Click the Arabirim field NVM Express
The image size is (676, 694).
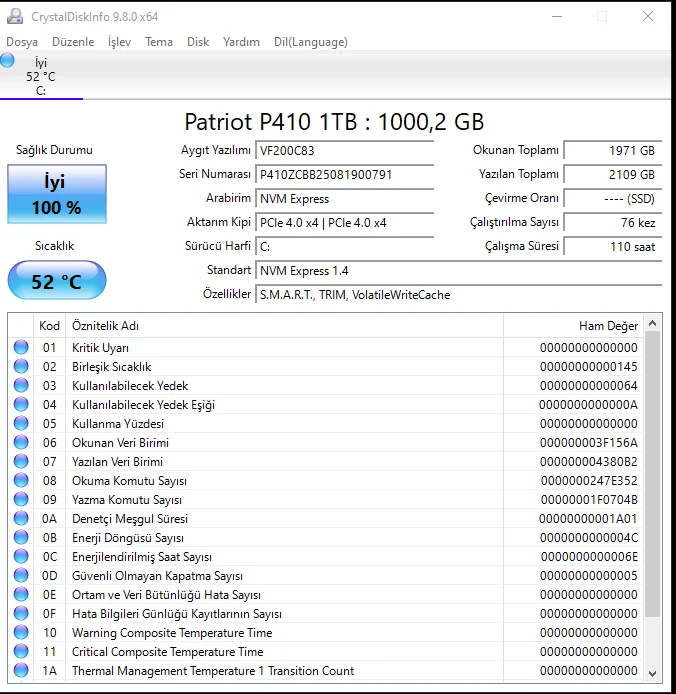tap(344, 199)
